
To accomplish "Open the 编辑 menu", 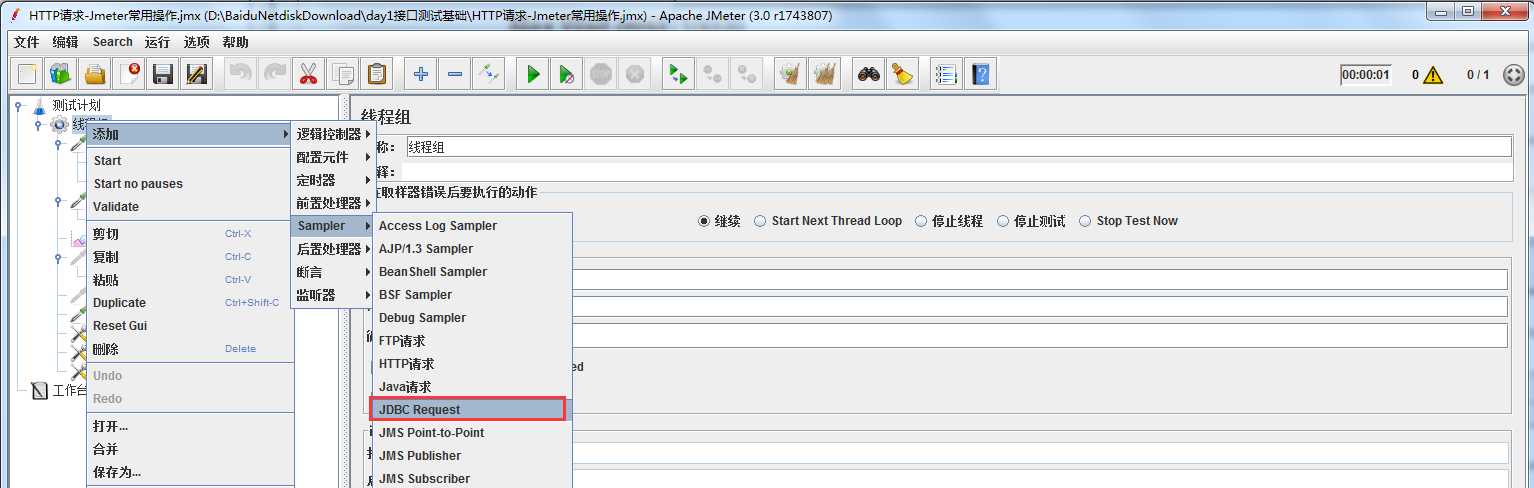I will pos(65,42).
